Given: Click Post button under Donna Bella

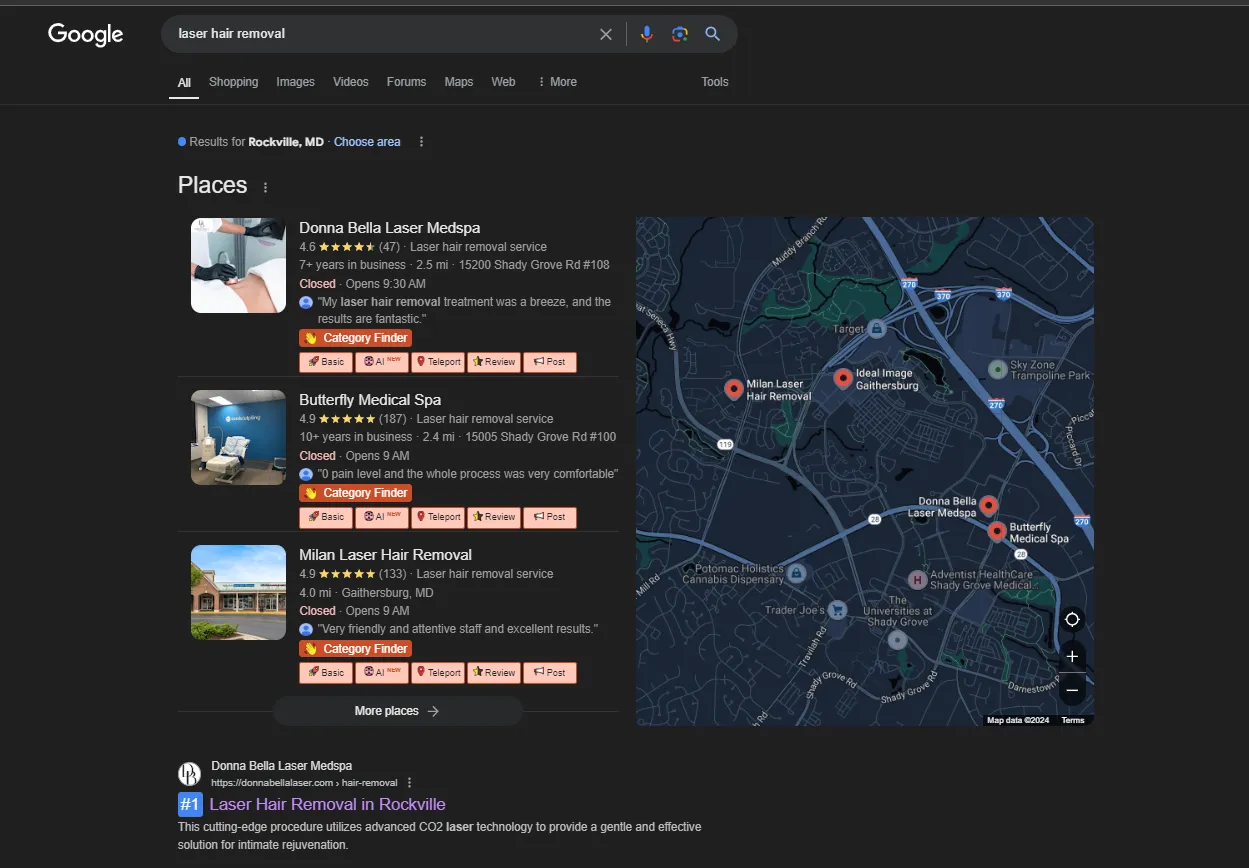Looking at the screenshot, I should tap(550, 362).
